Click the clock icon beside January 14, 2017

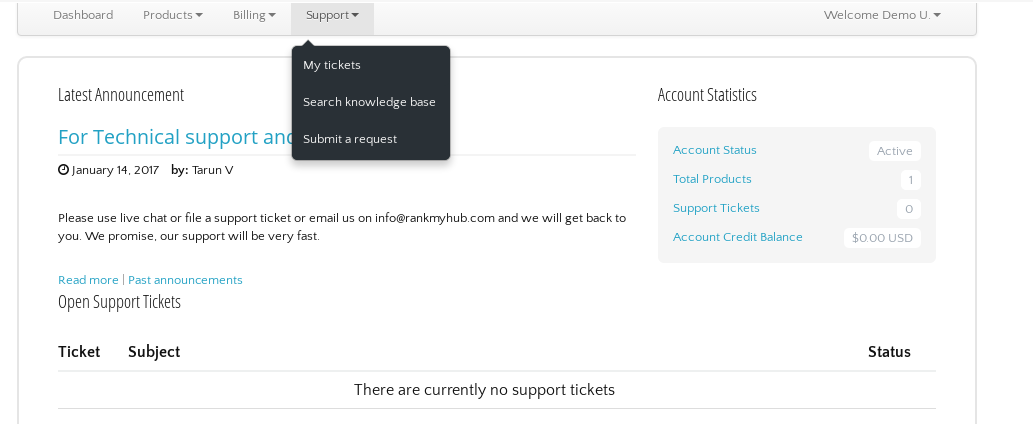[x=63, y=170]
